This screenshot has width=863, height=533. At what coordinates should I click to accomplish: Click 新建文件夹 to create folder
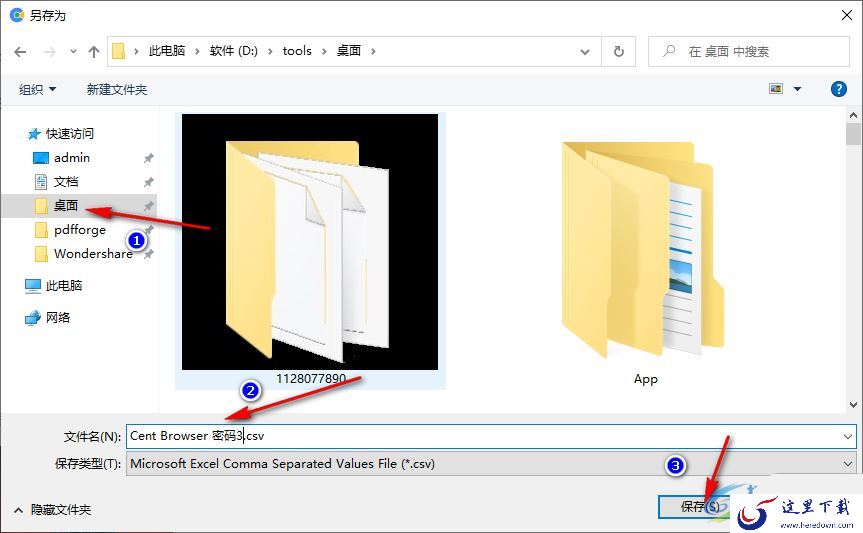[117, 89]
